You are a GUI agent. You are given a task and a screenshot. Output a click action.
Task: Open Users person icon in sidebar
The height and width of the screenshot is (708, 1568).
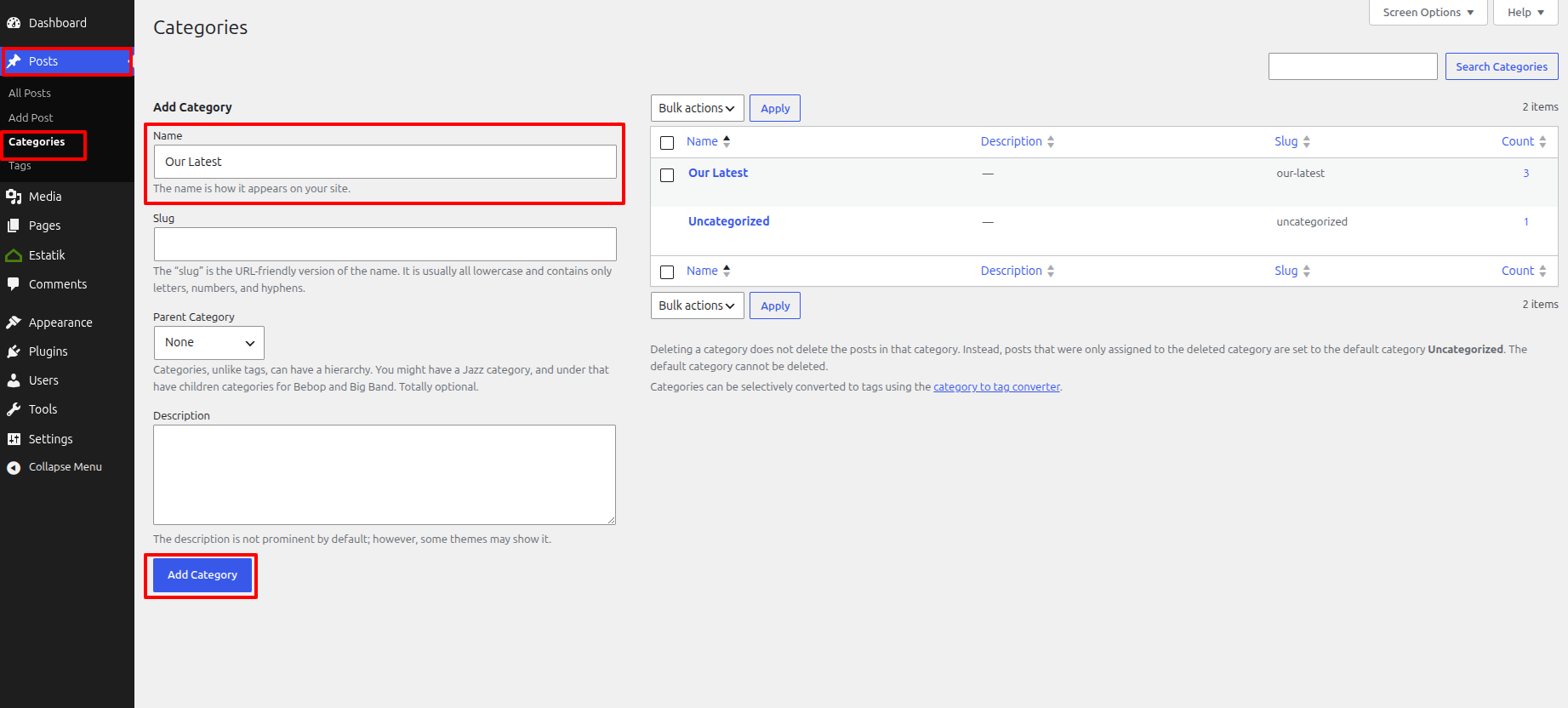pyautogui.click(x=14, y=380)
